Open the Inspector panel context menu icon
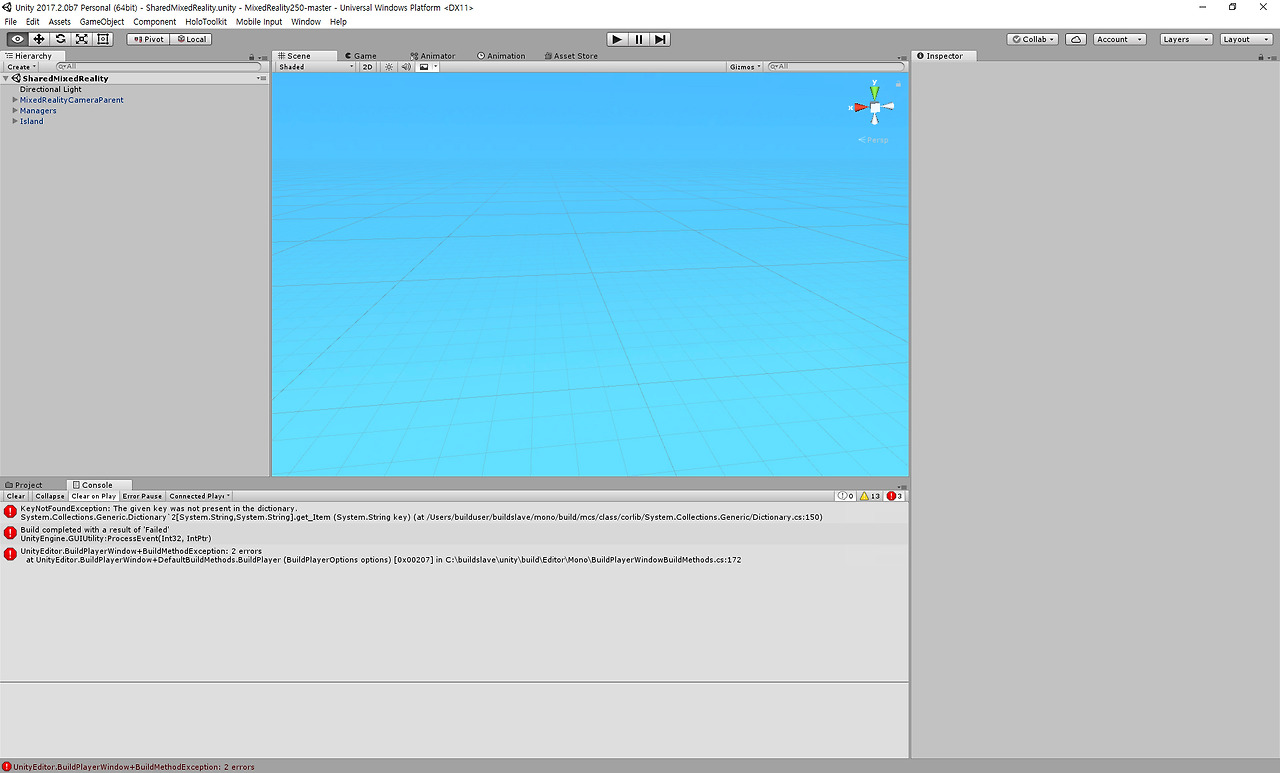 [1272, 57]
